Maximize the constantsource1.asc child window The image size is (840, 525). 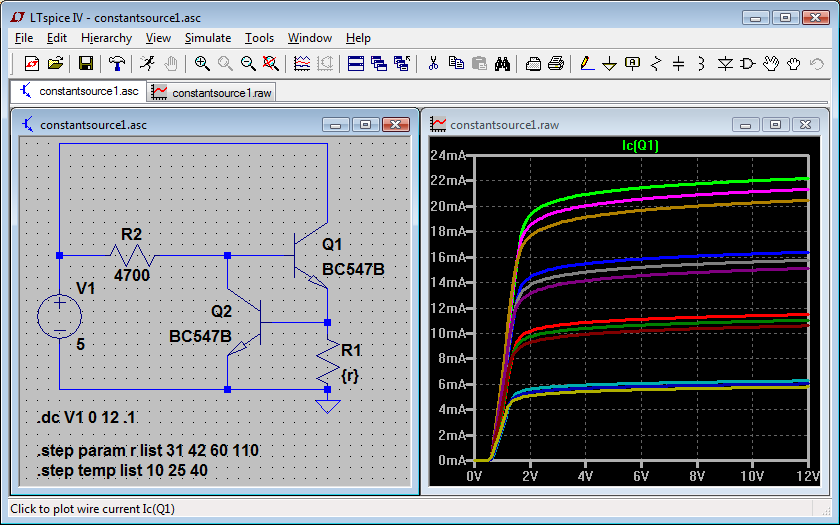pos(365,124)
